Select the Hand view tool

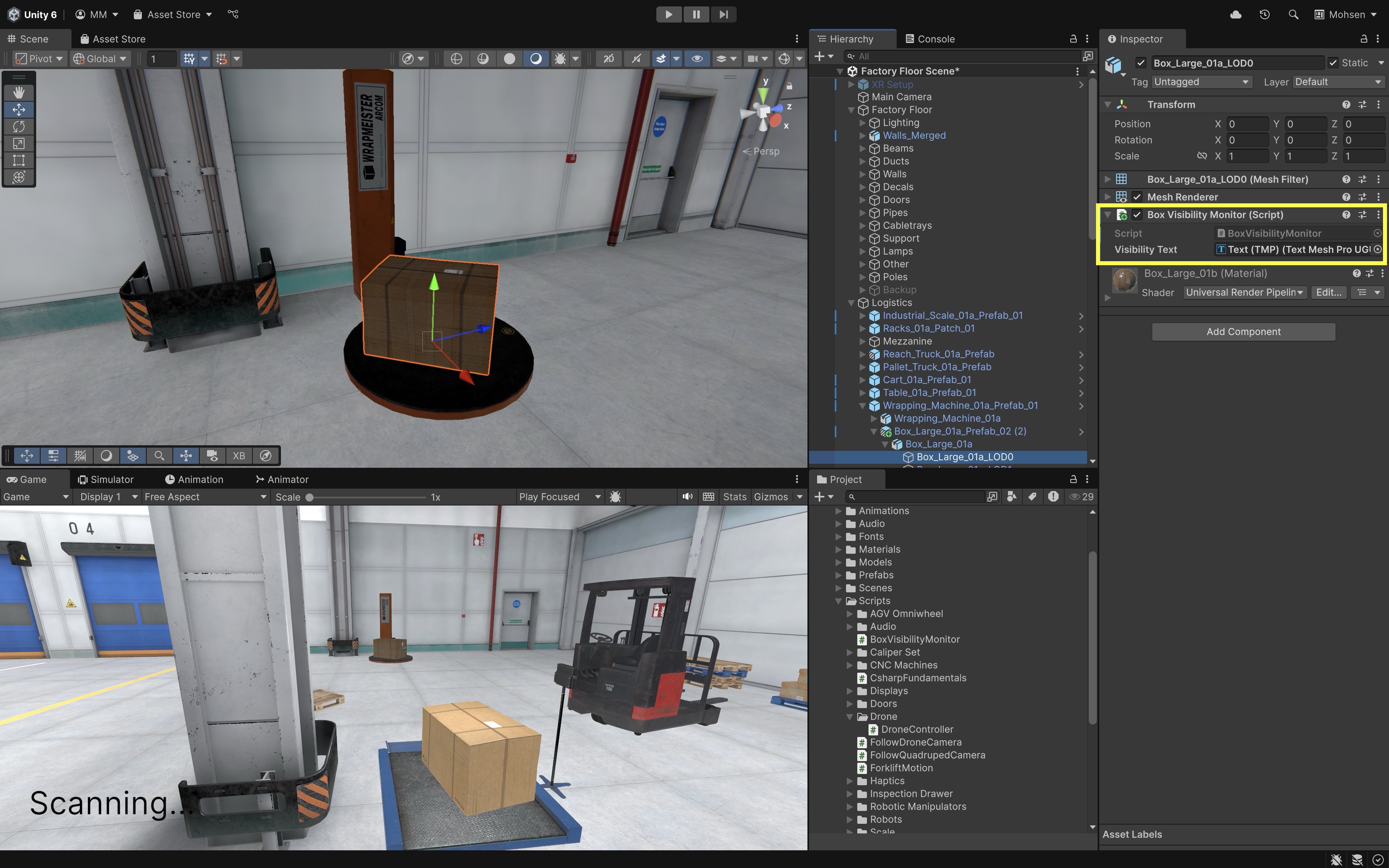tap(18, 92)
